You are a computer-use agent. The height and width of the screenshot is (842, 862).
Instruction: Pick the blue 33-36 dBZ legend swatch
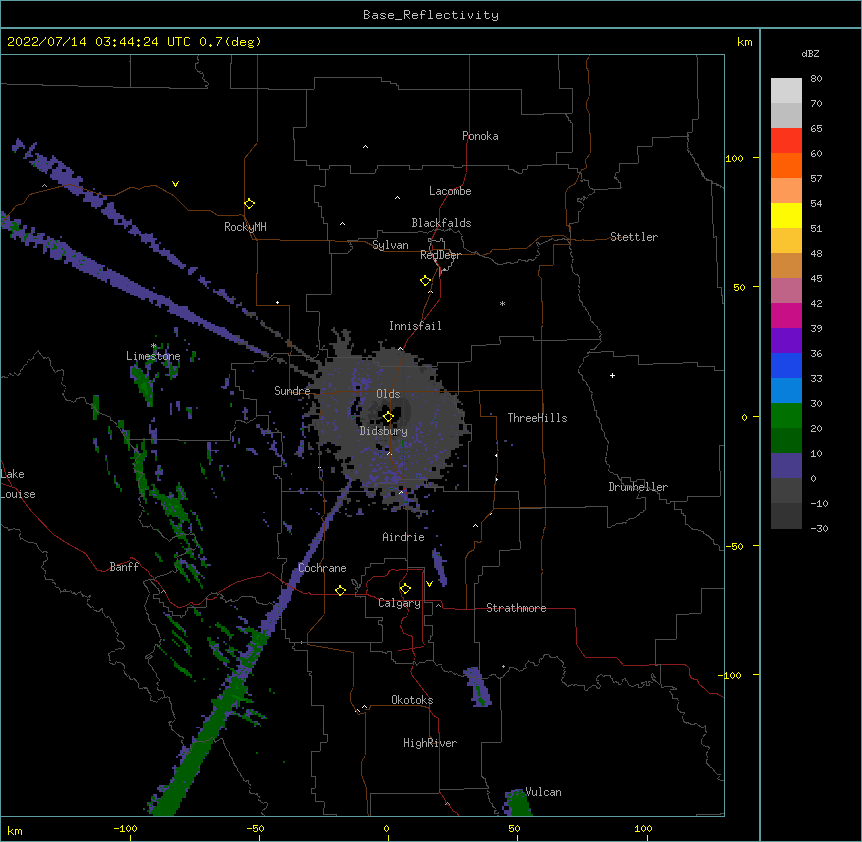pos(786,365)
